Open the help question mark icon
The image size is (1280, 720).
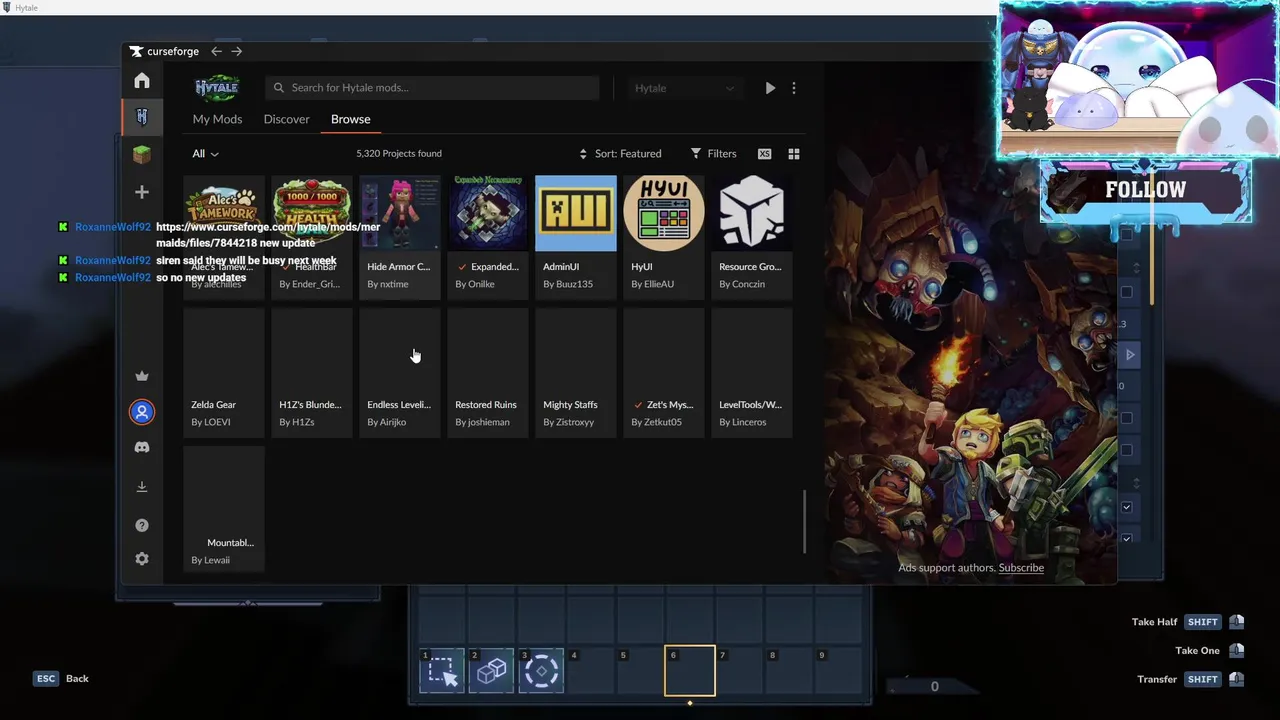pos(142,525)
